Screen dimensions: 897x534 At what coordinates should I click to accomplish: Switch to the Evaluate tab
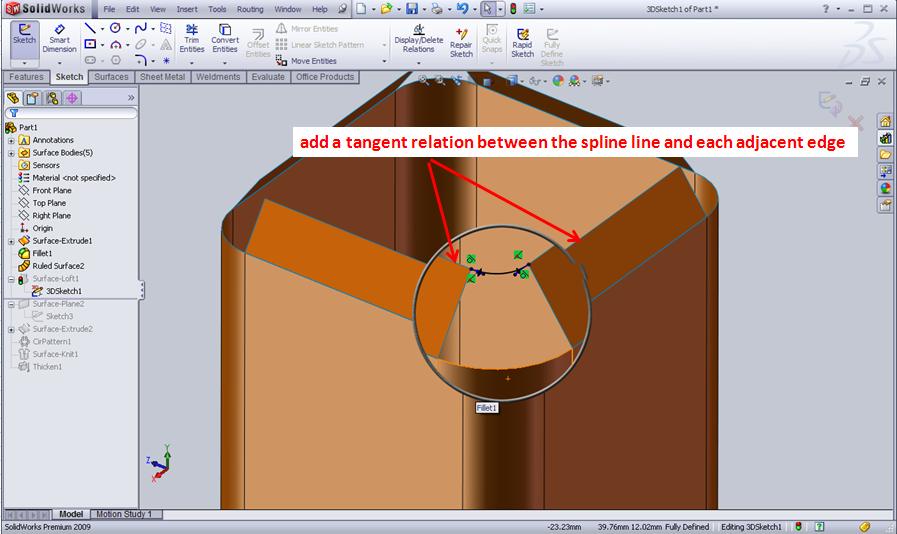coord(268,77)
